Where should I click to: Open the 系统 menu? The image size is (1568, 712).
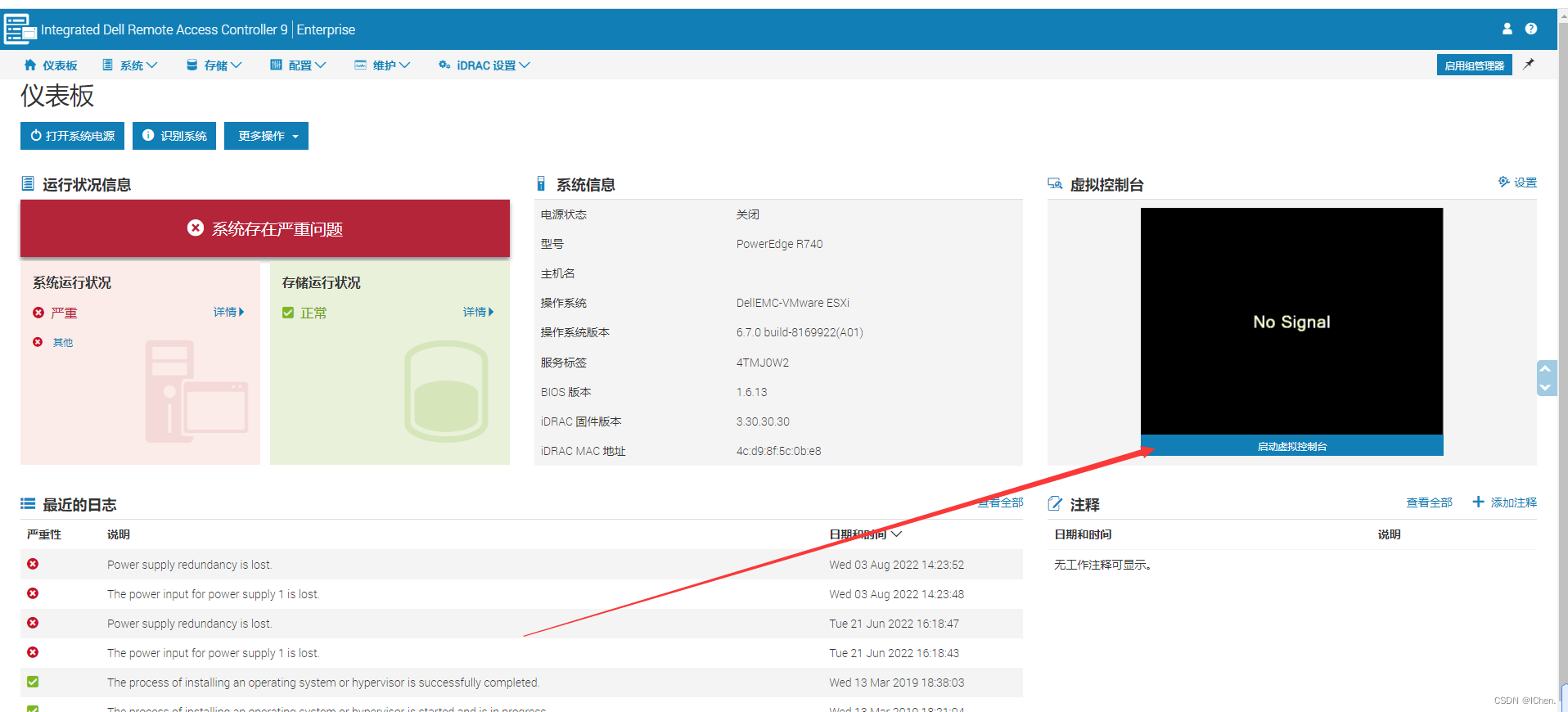coord(129,65)
